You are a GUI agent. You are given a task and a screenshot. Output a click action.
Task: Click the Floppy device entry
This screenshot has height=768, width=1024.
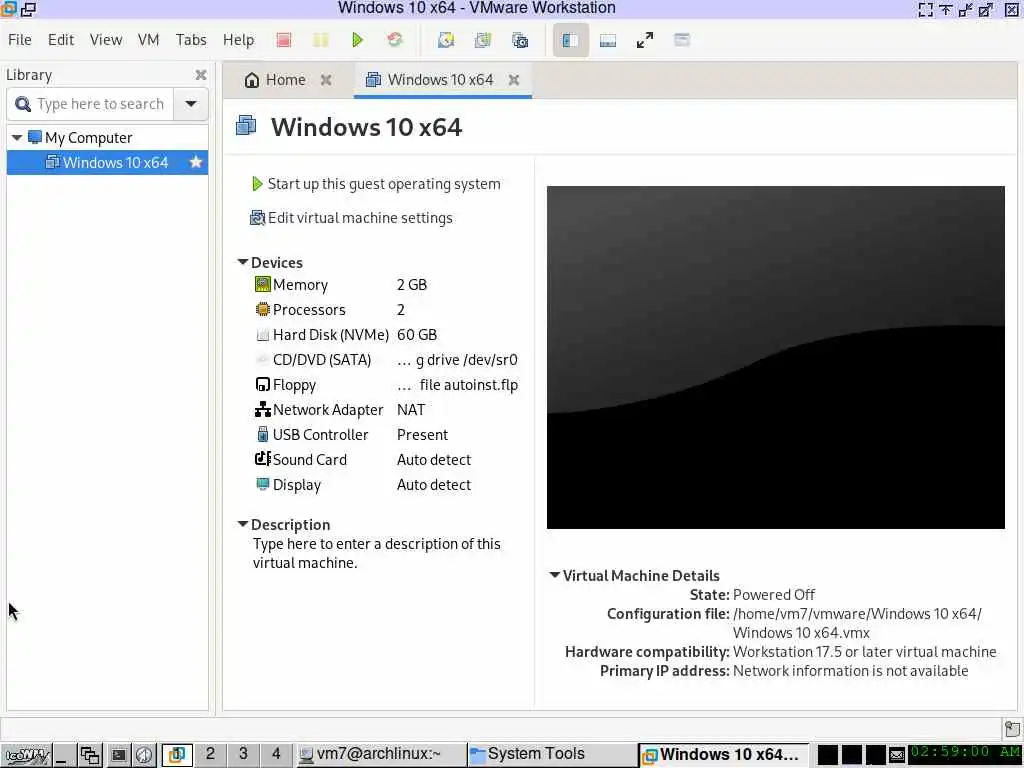click(285, 385)
